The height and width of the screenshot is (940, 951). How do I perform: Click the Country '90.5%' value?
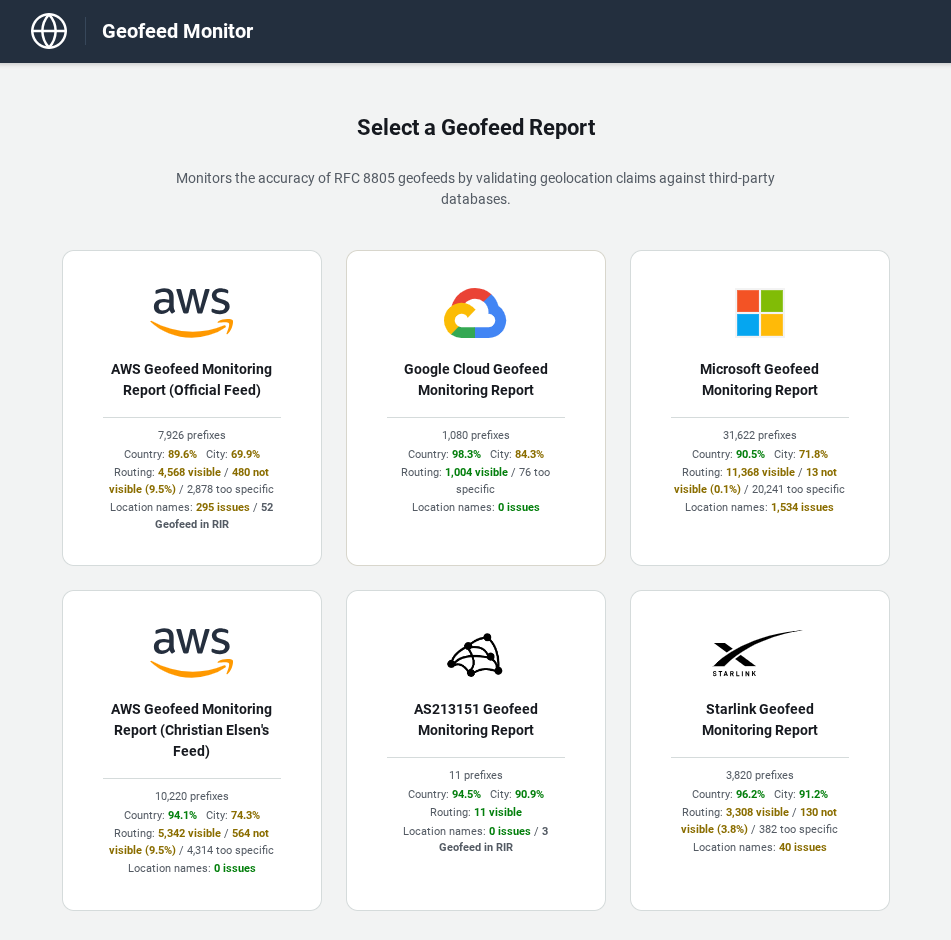750,454
